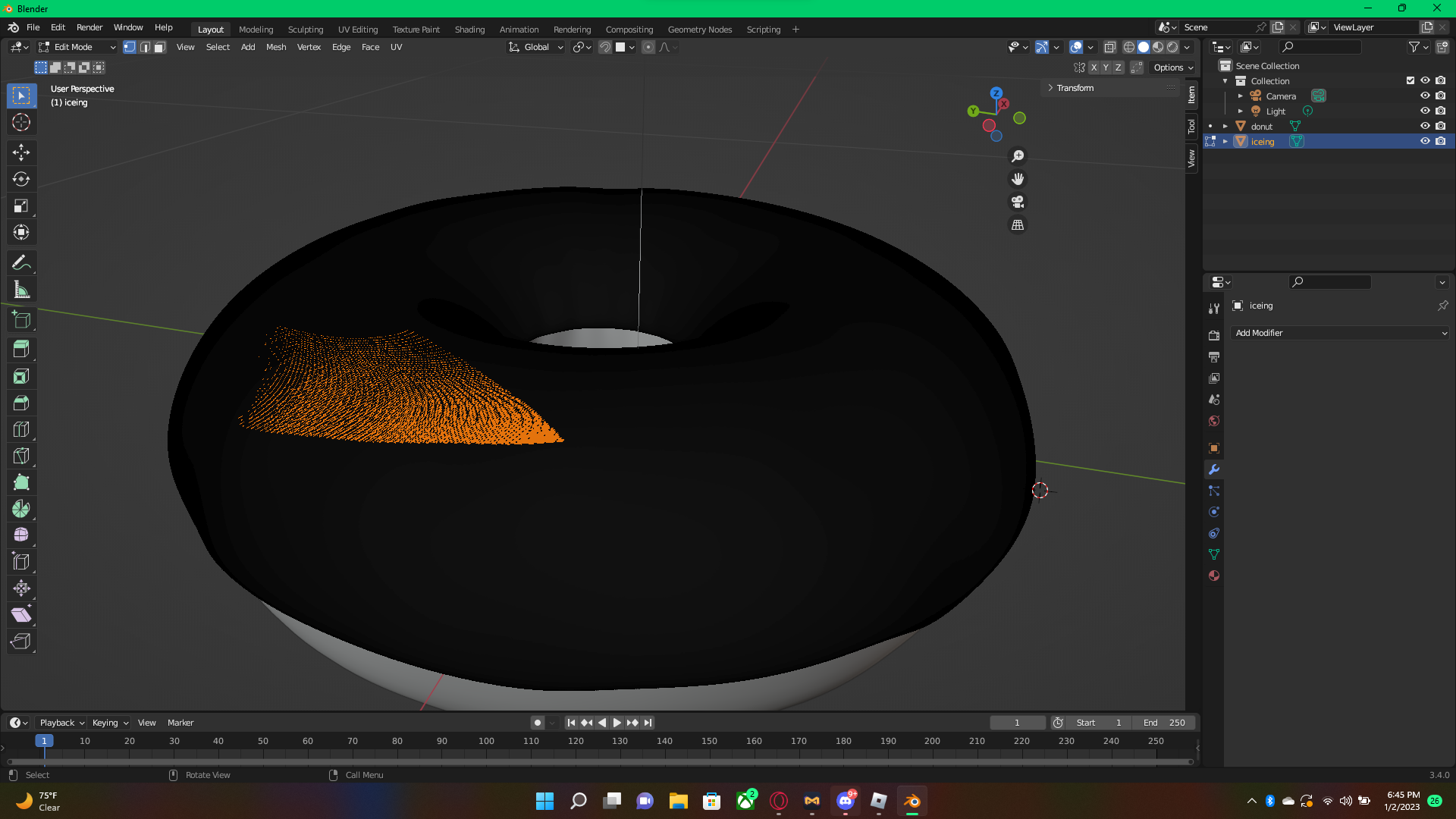This screenshot has width=1456, height=819.
Task: Select the Scale tool
Action: click(x=21, y=206)
